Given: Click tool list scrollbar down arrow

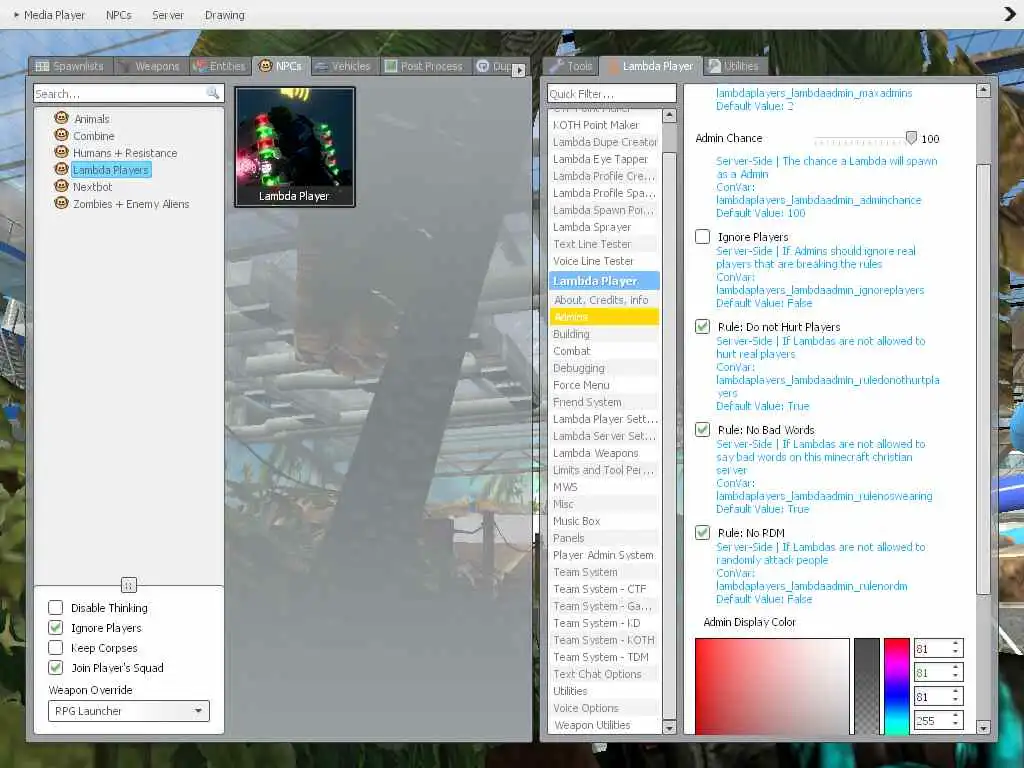Looking at the screenshot, I should 669,727.
